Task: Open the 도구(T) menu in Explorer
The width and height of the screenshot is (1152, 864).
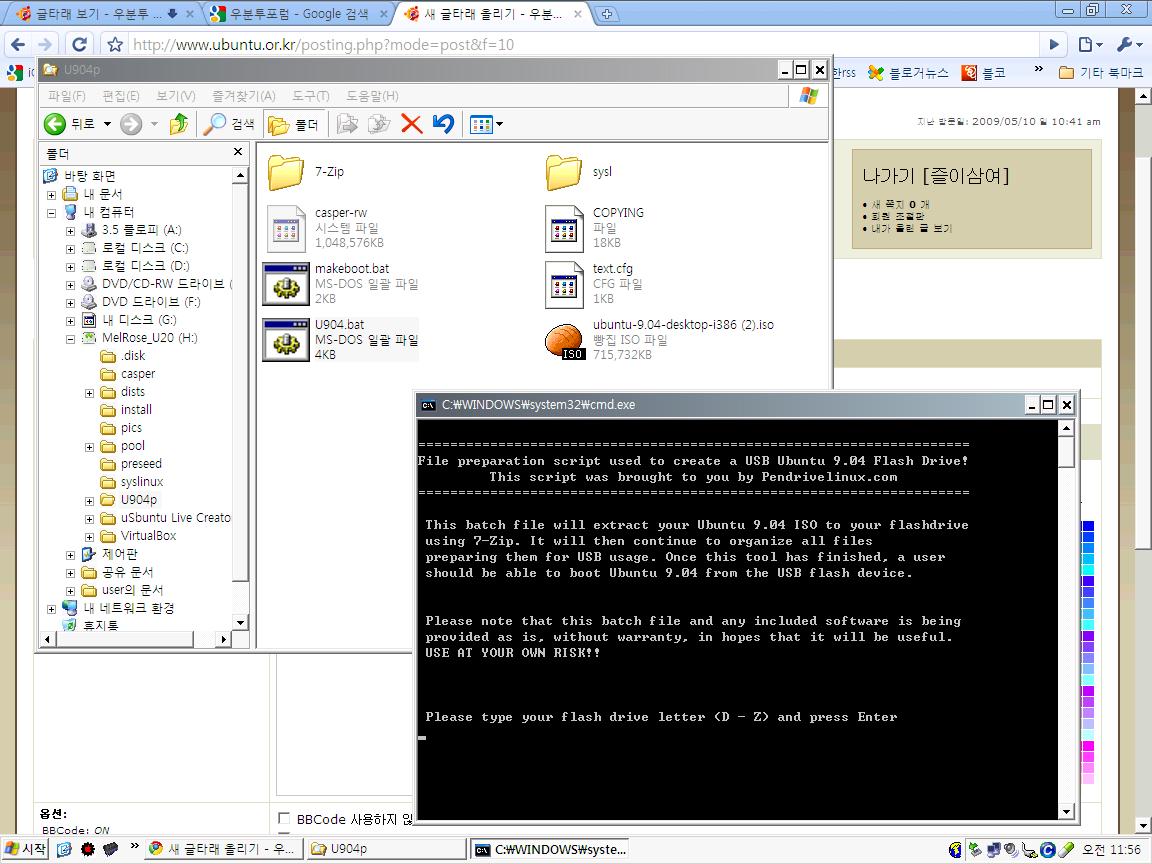Action: (311, 96)
